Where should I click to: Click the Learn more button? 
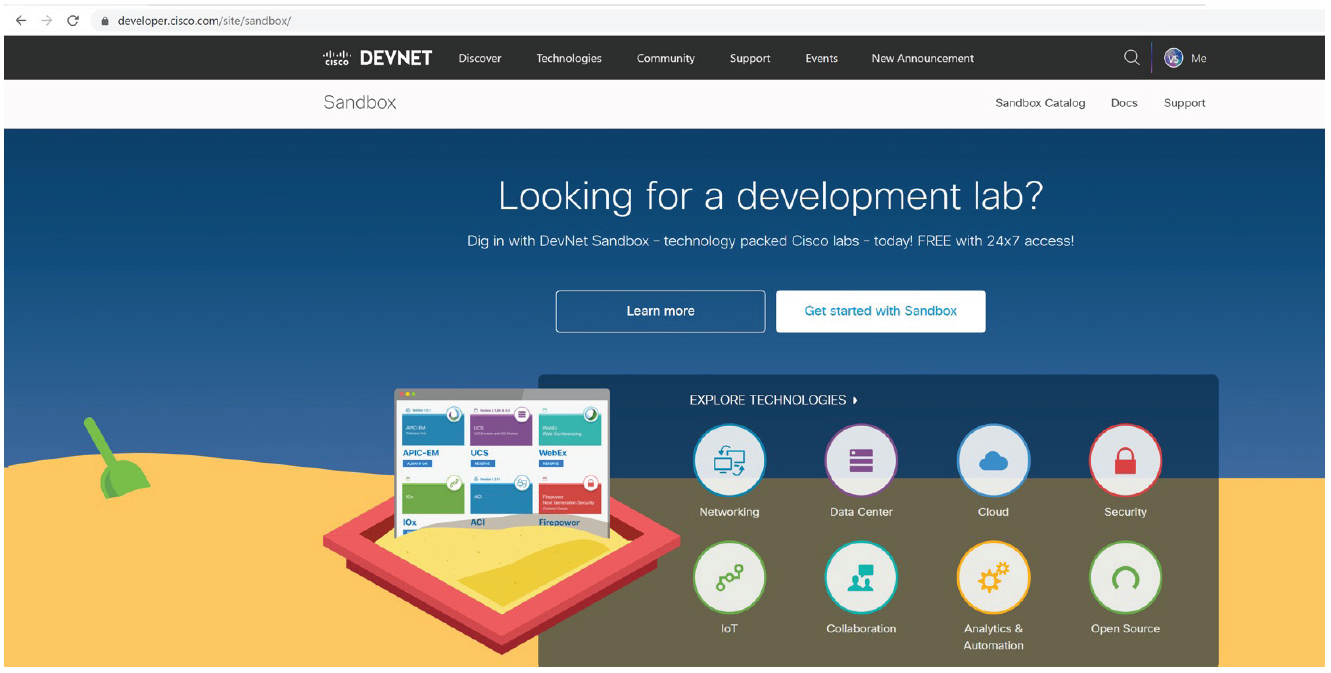pyautogui.click(x=660, y=311)
